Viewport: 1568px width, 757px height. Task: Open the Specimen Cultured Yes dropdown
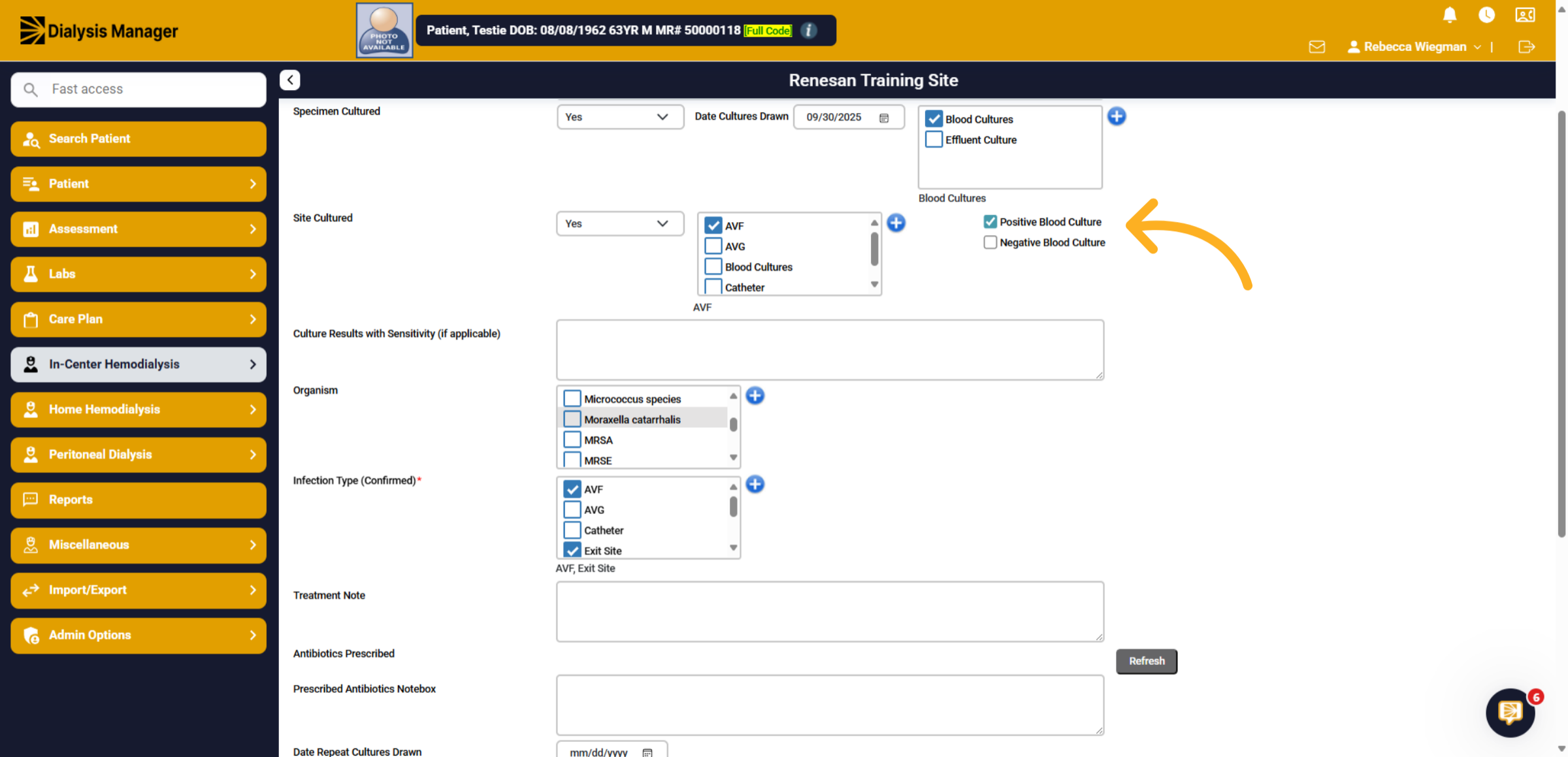(x=619, y=117)
